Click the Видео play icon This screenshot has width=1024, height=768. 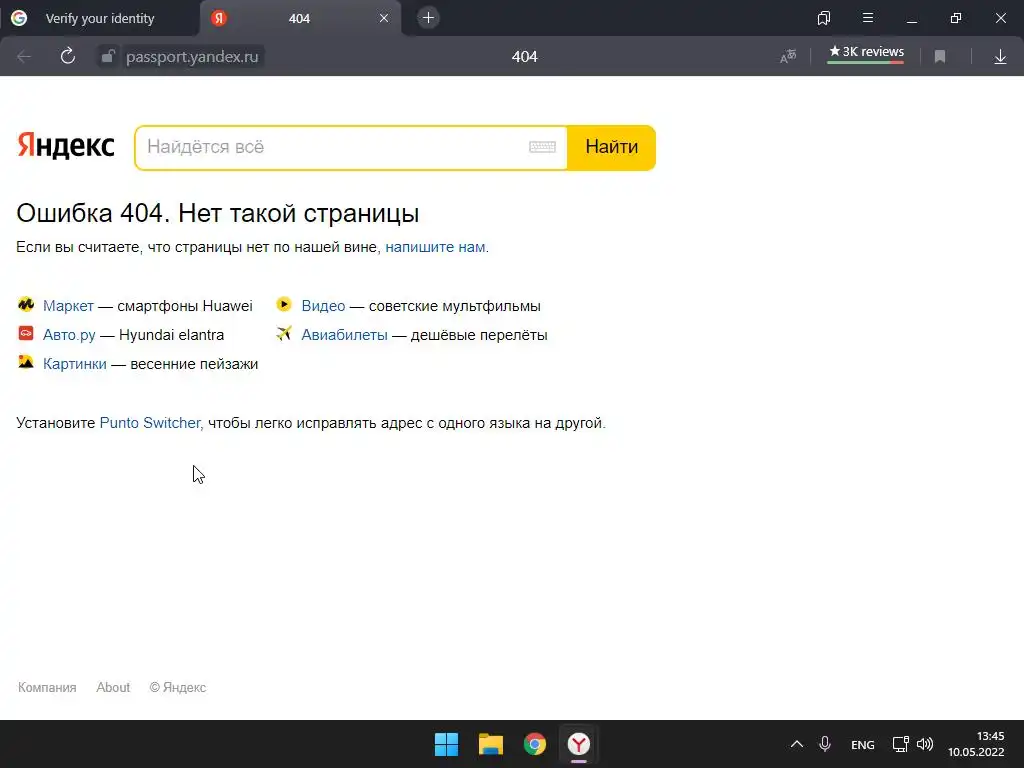[x=283, y=304]
